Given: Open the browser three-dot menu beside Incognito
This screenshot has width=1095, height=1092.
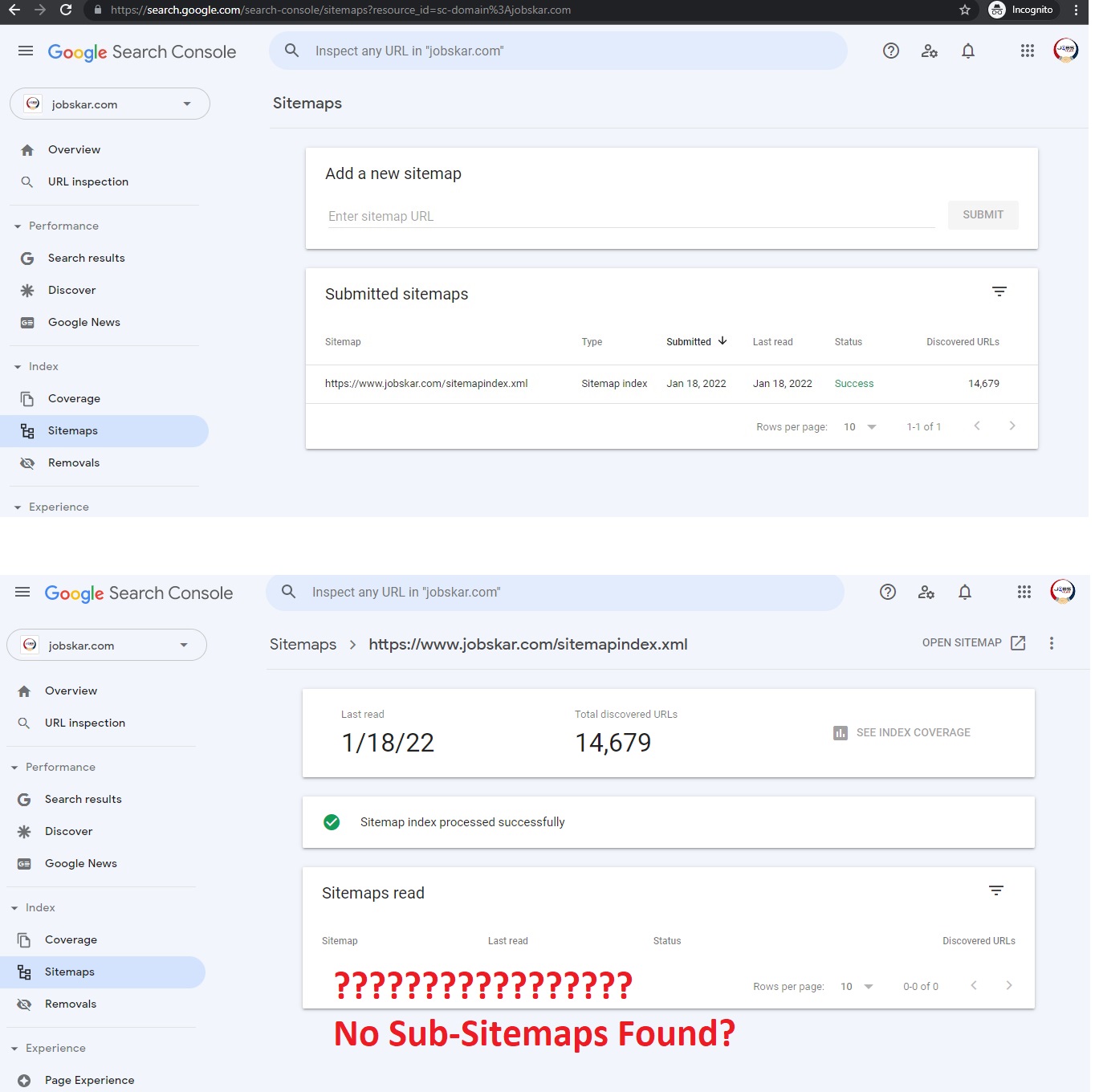Looking at the screenshot, I should pos(1076,10).
